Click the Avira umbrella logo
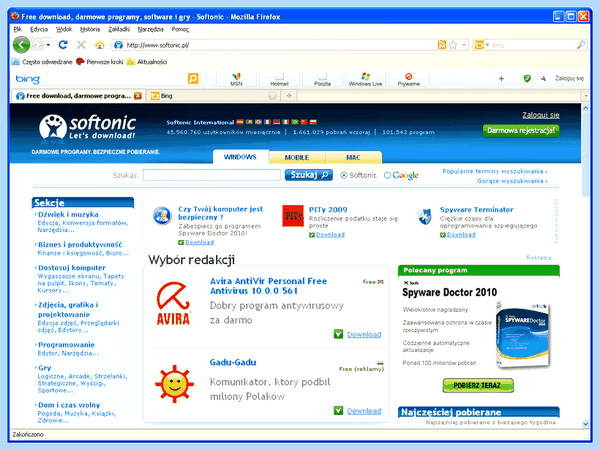The image size is (600, 450). click(173, 303)
